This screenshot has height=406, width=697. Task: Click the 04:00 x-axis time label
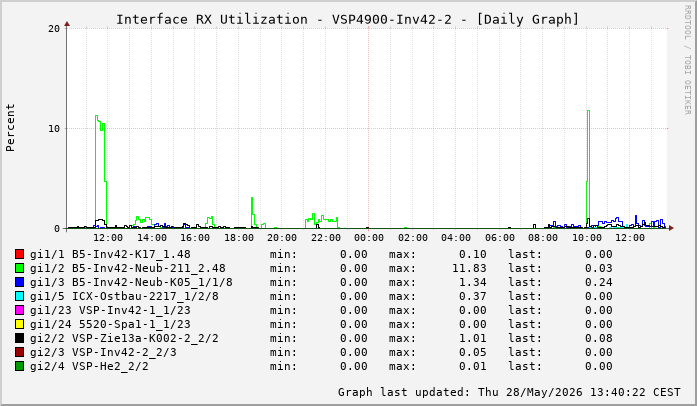(x=456, y=238)
